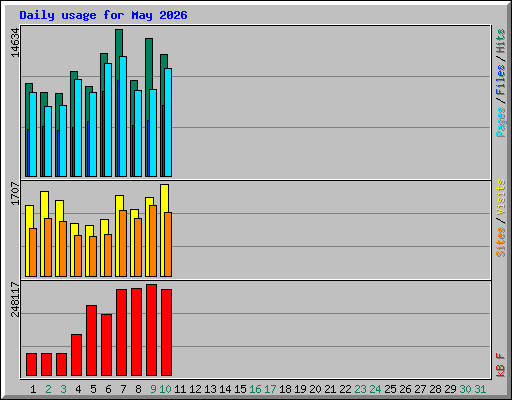Click the day 6 axis label

[108, 389]
